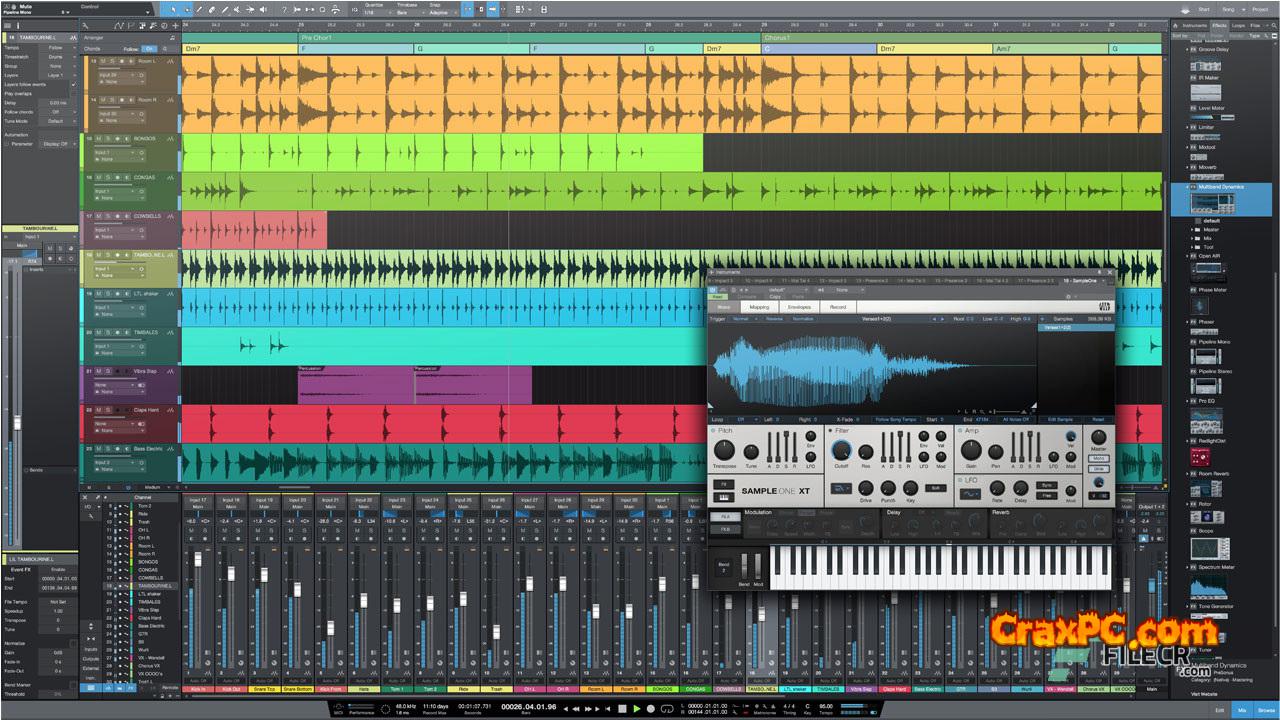
Task: Switch to the Mapping tab in SampleOne
Action: (x=759, y=307)
